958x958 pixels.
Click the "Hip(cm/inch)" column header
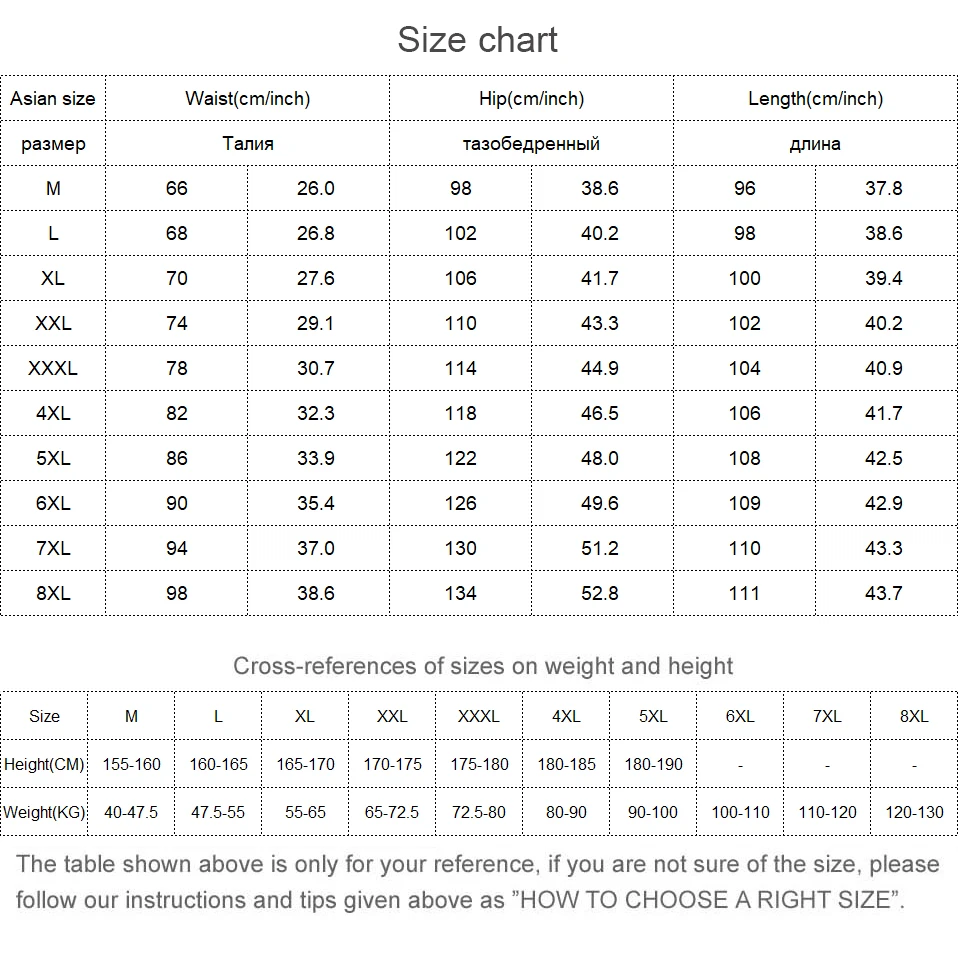531,98
